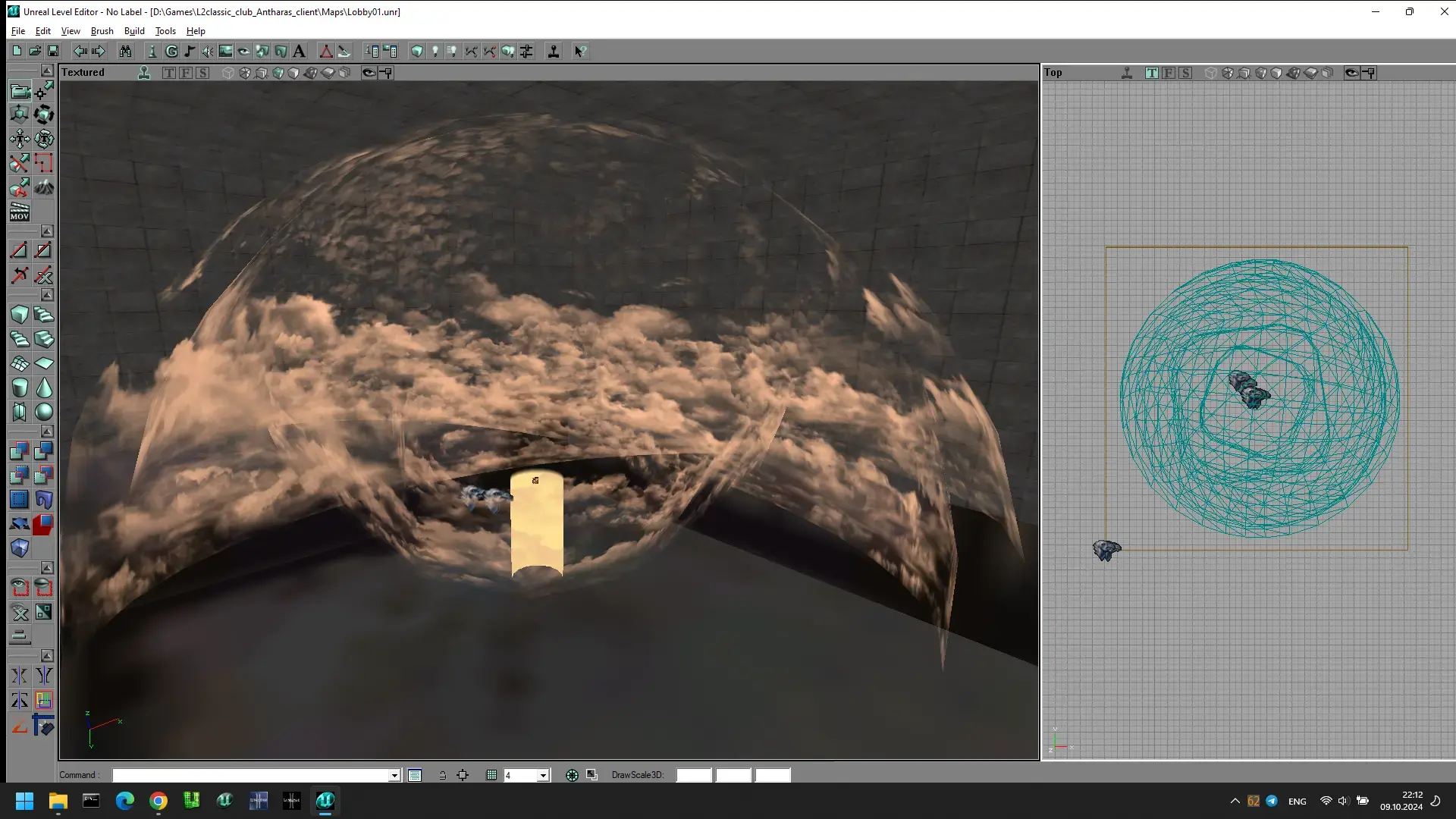This screenshot has width=1456, height=819.
Task: Toggle vertex snap icon in bottom bar
Action: (463, 775)
